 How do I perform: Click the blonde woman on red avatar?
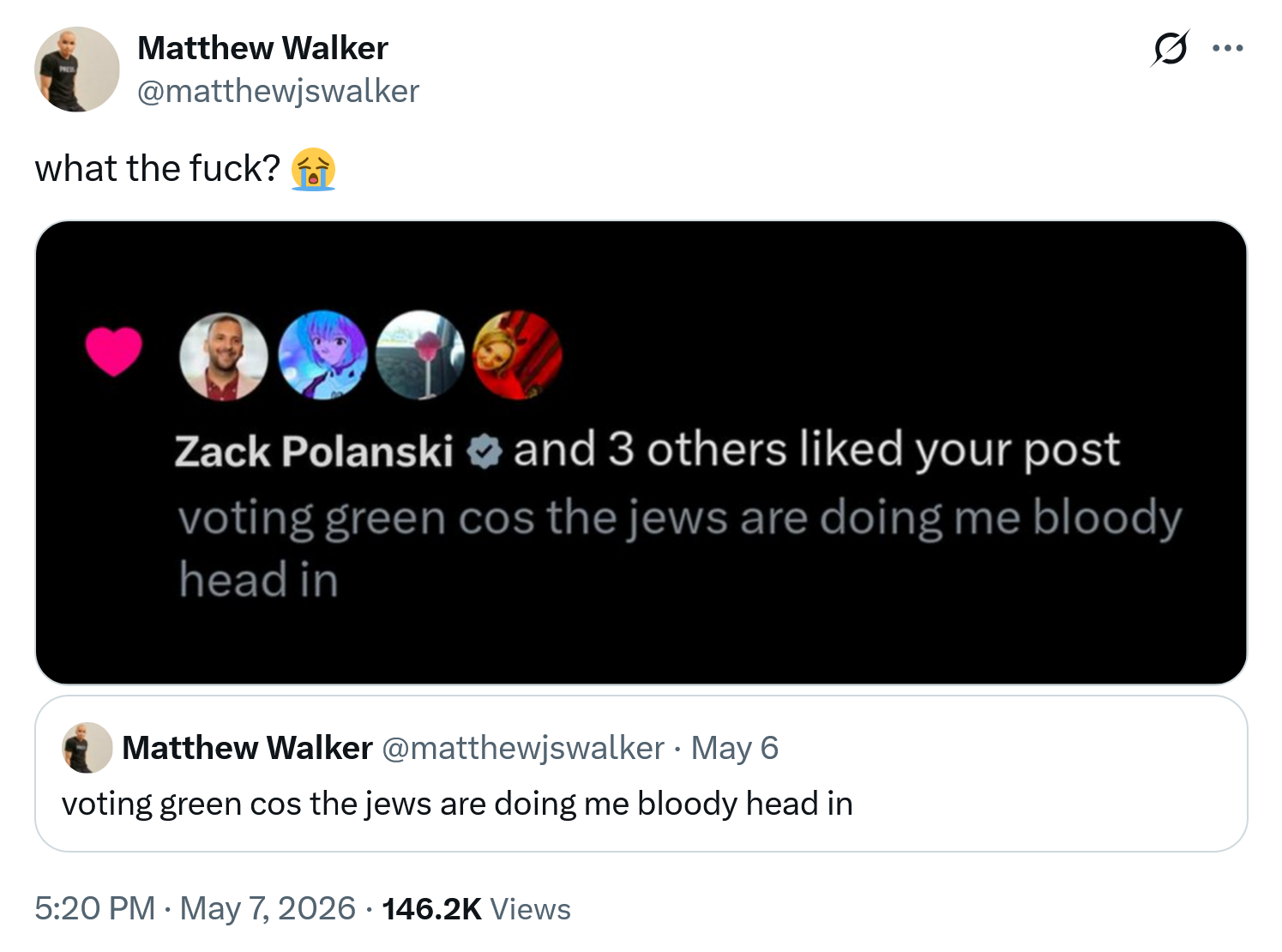pos(517,355)
